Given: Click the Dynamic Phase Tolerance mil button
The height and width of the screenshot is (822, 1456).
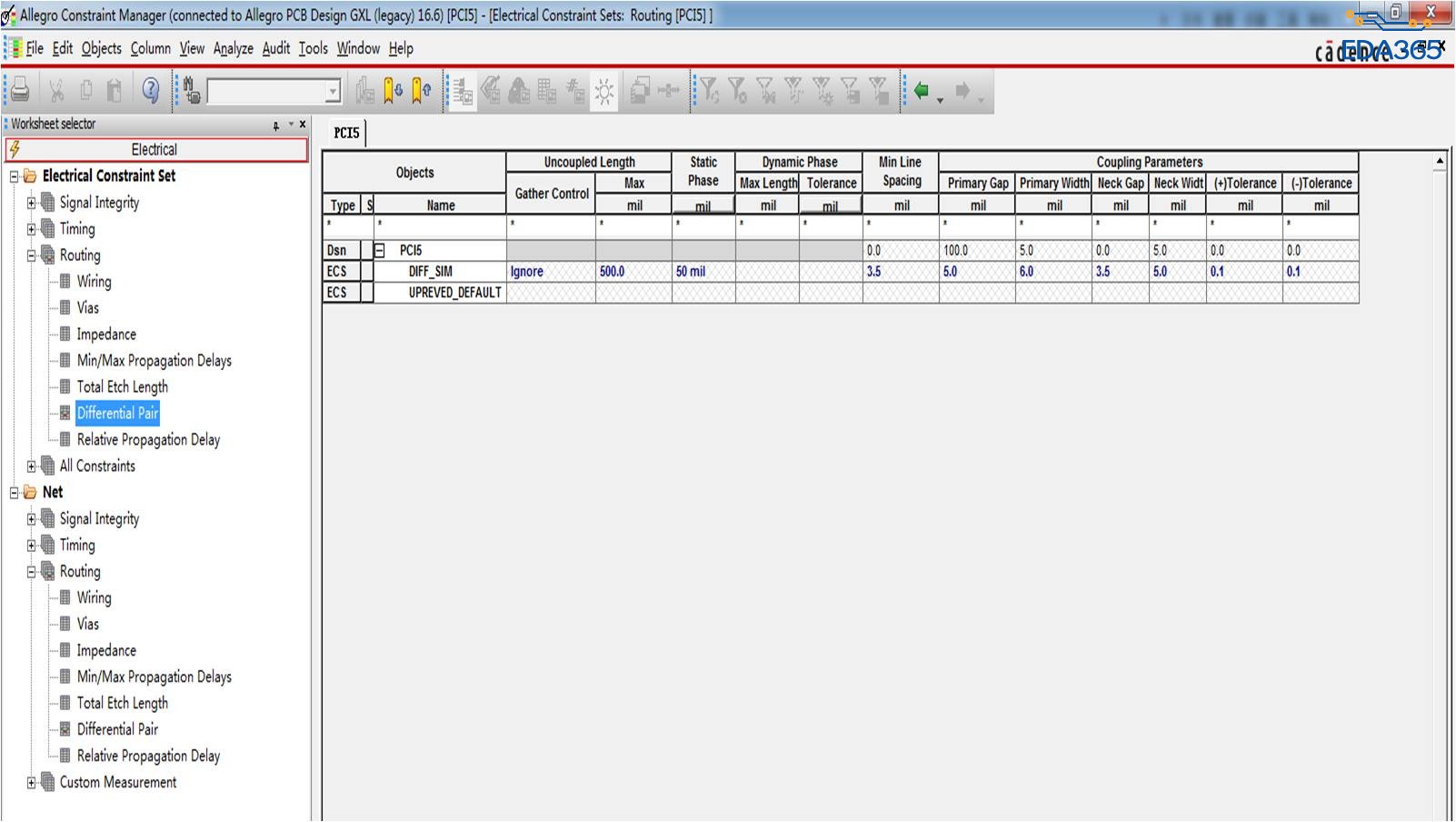Looking at the screenshot, I should coord(831,205).
